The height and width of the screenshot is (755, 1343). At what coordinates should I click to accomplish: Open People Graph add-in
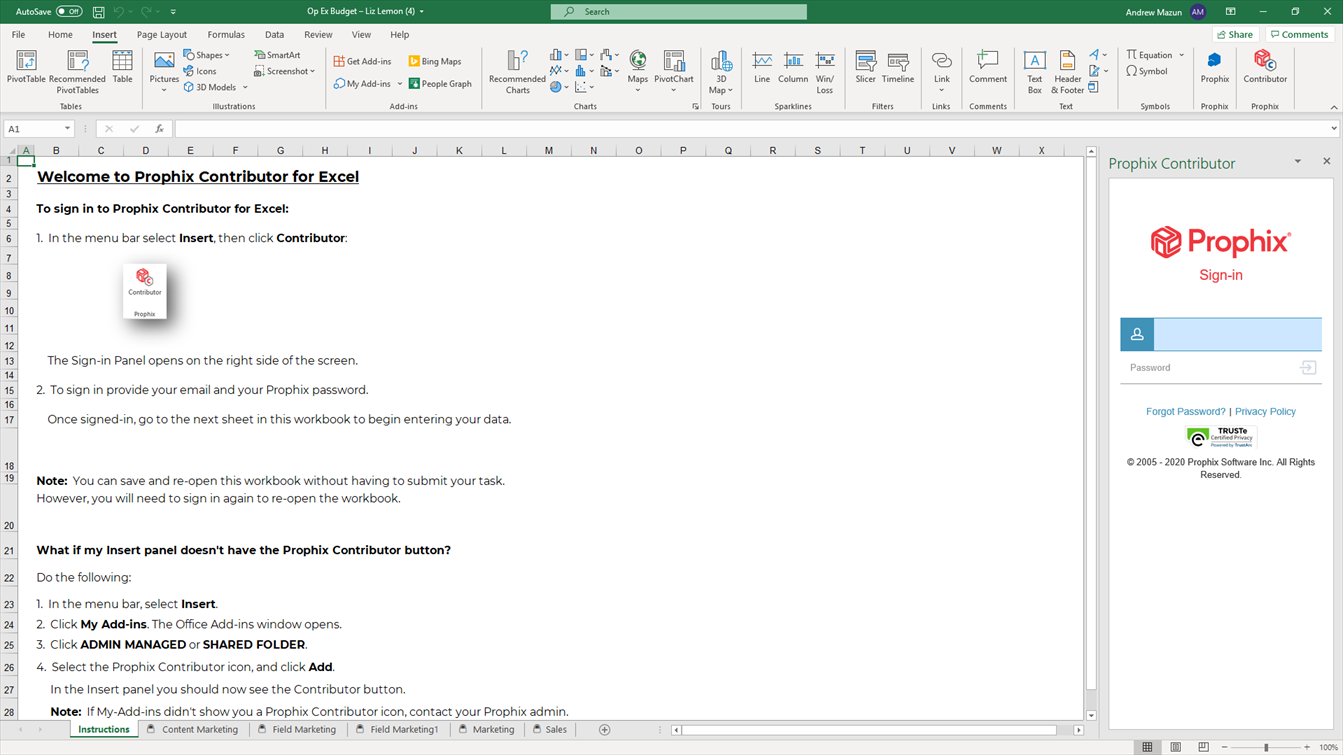tap(440, 84)
